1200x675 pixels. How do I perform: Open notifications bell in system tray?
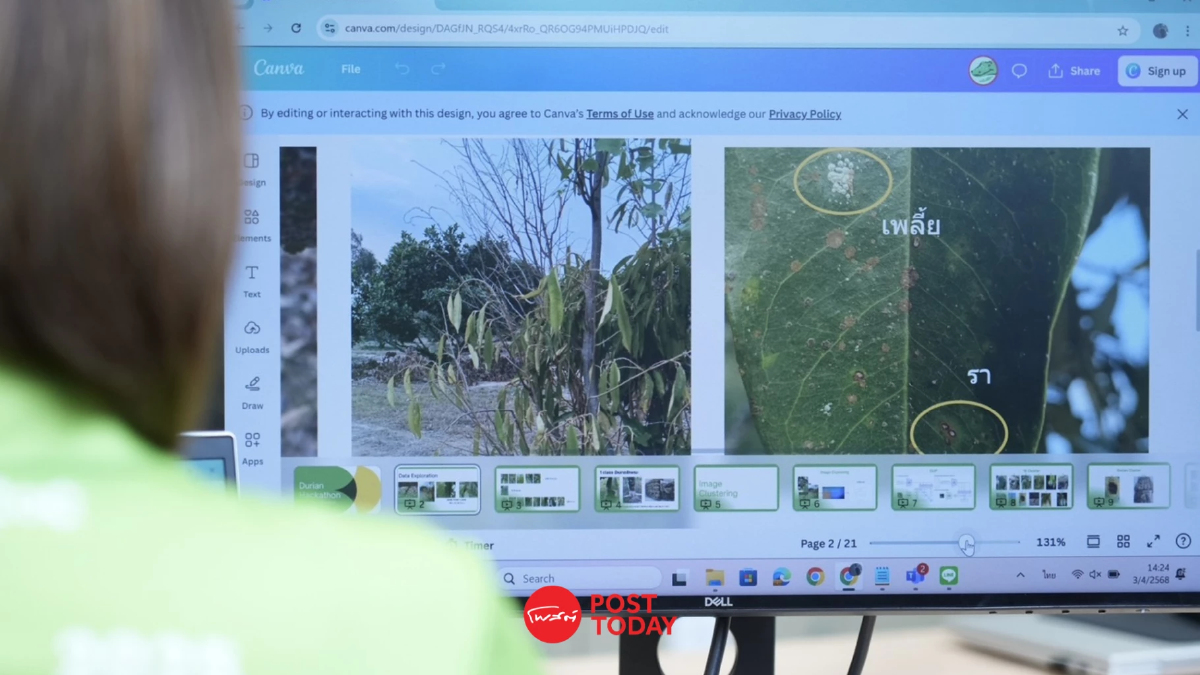tap(1182, 574)
